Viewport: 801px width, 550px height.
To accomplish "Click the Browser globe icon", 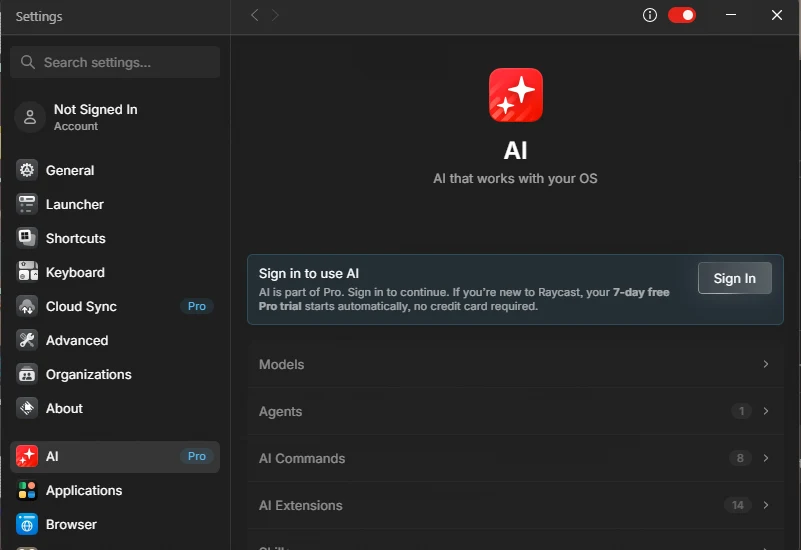I will click(27, 524).
